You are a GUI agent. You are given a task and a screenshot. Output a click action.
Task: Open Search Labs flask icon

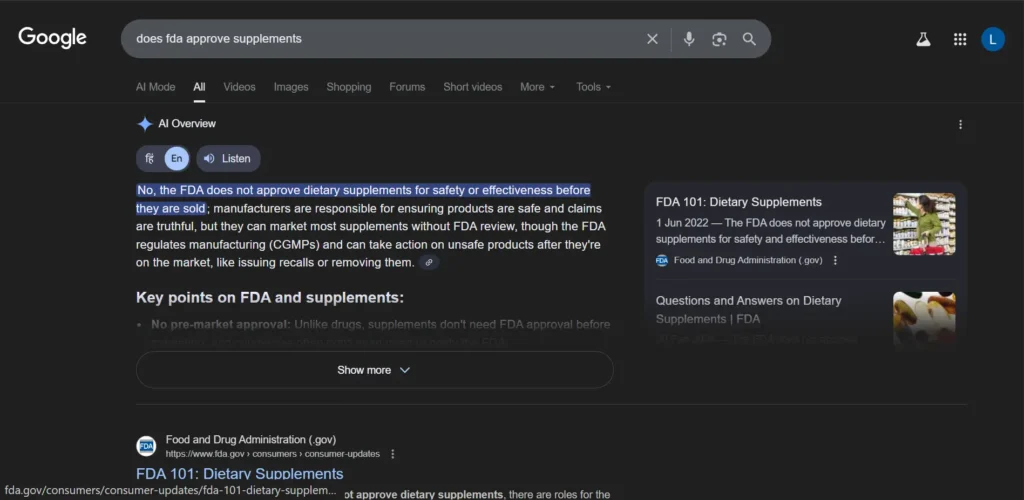click(x=923, y=39)
